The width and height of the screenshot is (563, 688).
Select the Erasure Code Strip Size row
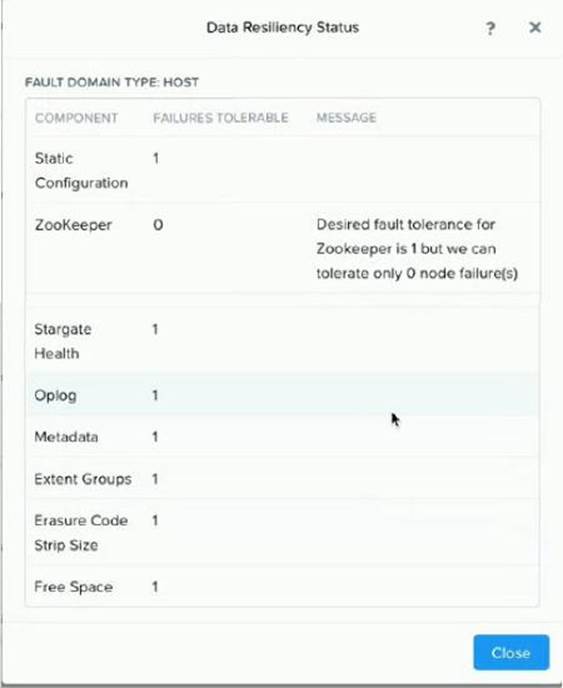coord(283,532)
